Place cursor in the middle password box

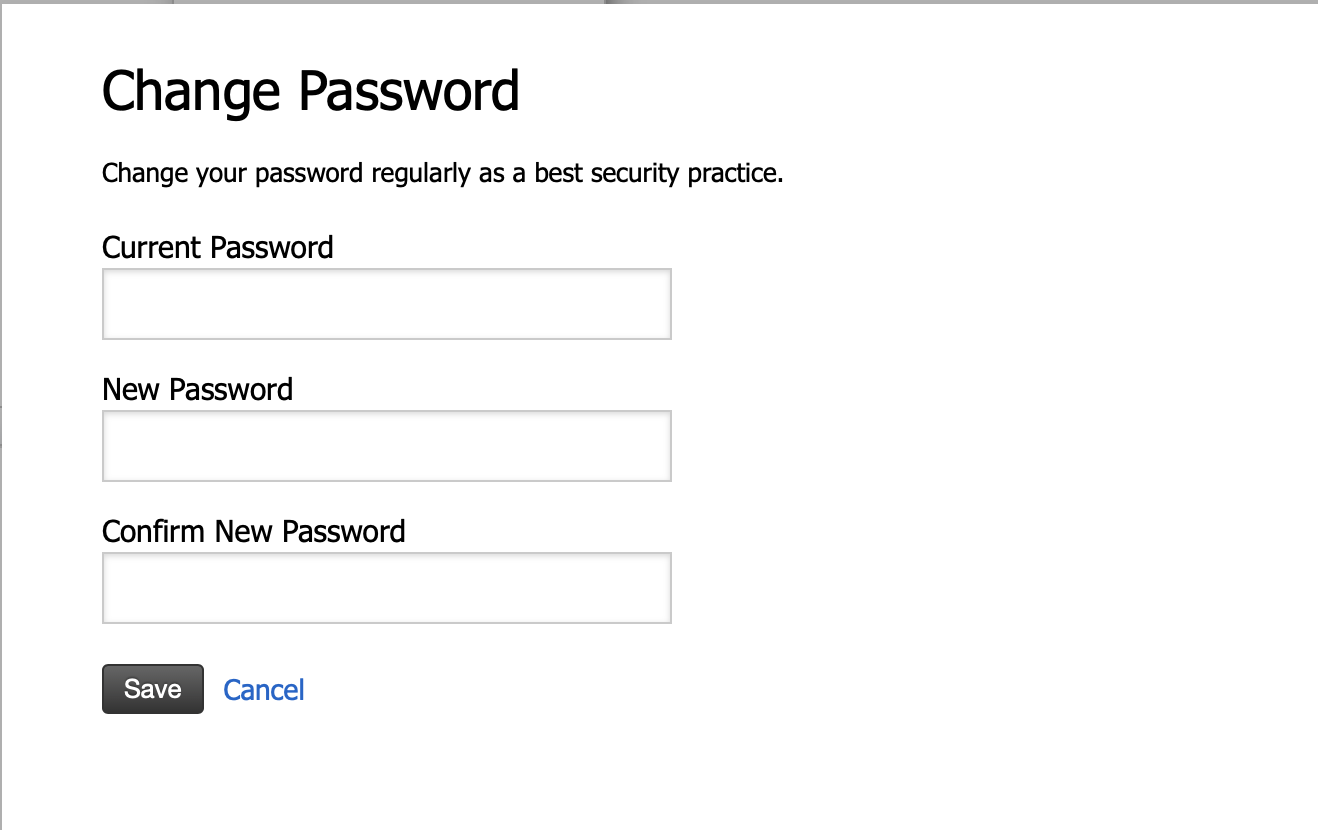pyautogui.click(x=386, y=446)
